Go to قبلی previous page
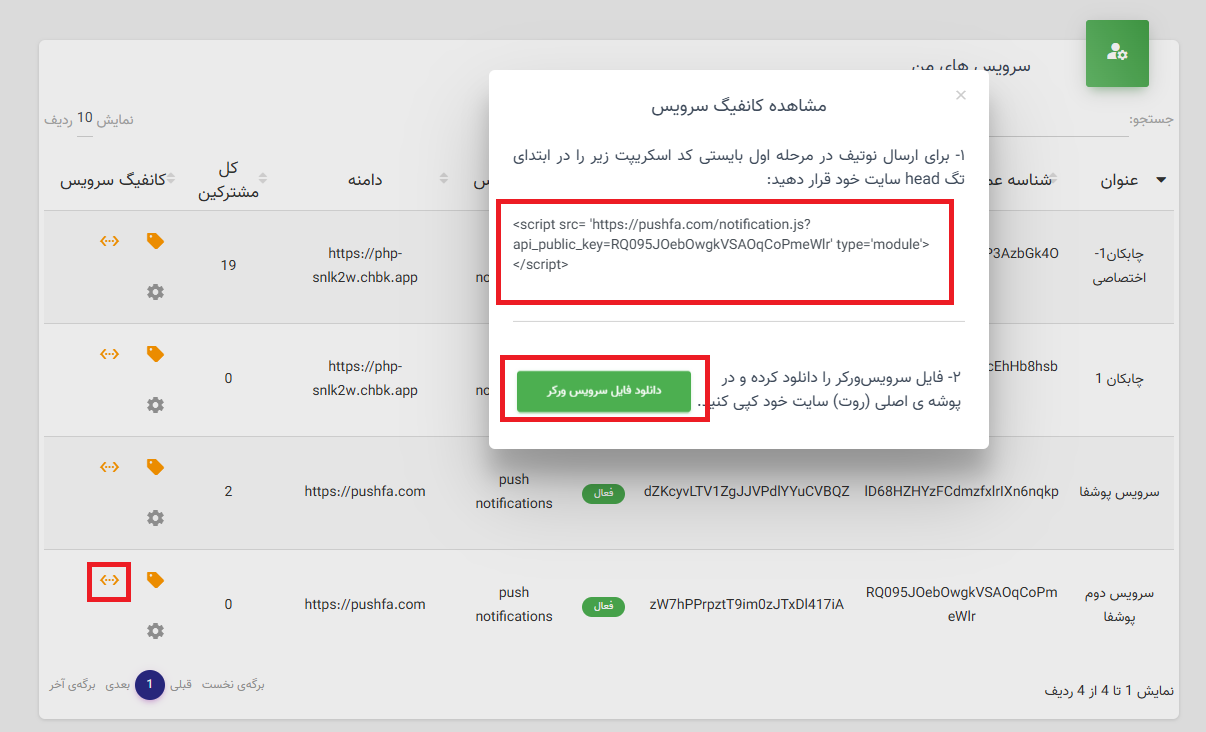This screenshot has width=1206, height=732. 181,685
